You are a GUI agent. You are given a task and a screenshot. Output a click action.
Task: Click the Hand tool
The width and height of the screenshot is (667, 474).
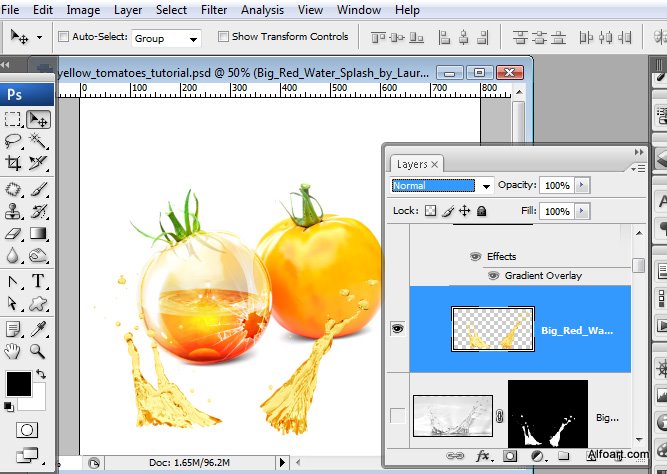pyautogui.click(x=13, y=351)
